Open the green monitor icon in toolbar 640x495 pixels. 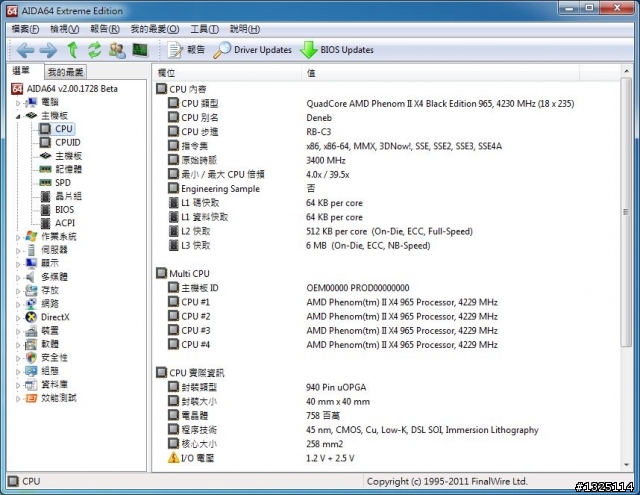pos(140,50)
